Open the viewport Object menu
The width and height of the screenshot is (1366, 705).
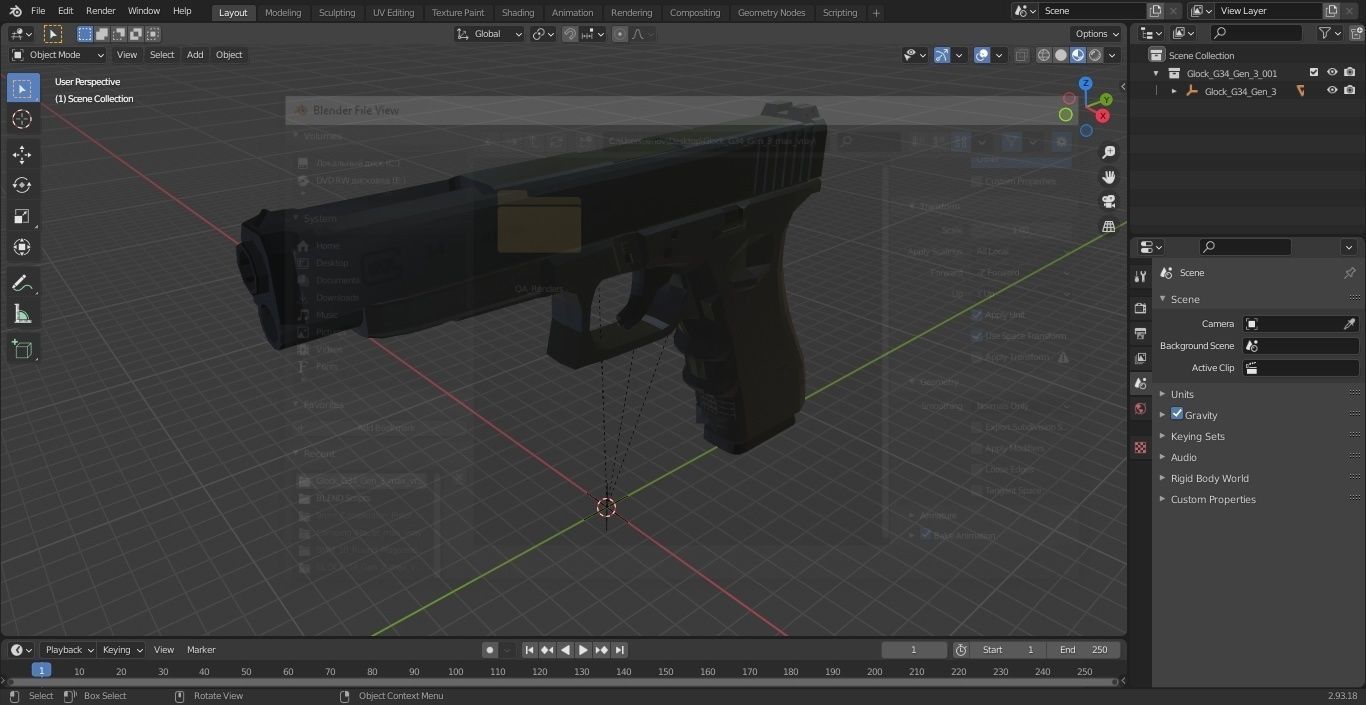(229, 55)
